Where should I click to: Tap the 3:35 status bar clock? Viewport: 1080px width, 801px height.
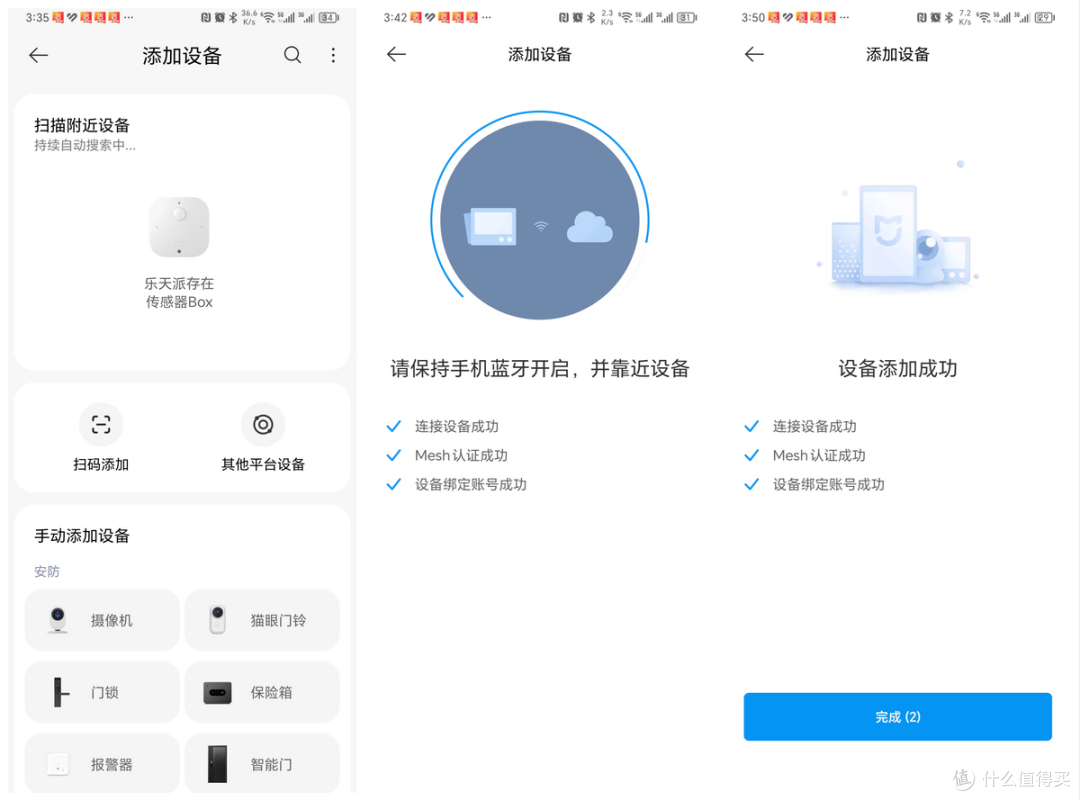pyautogui.click(x=37, y=17)
